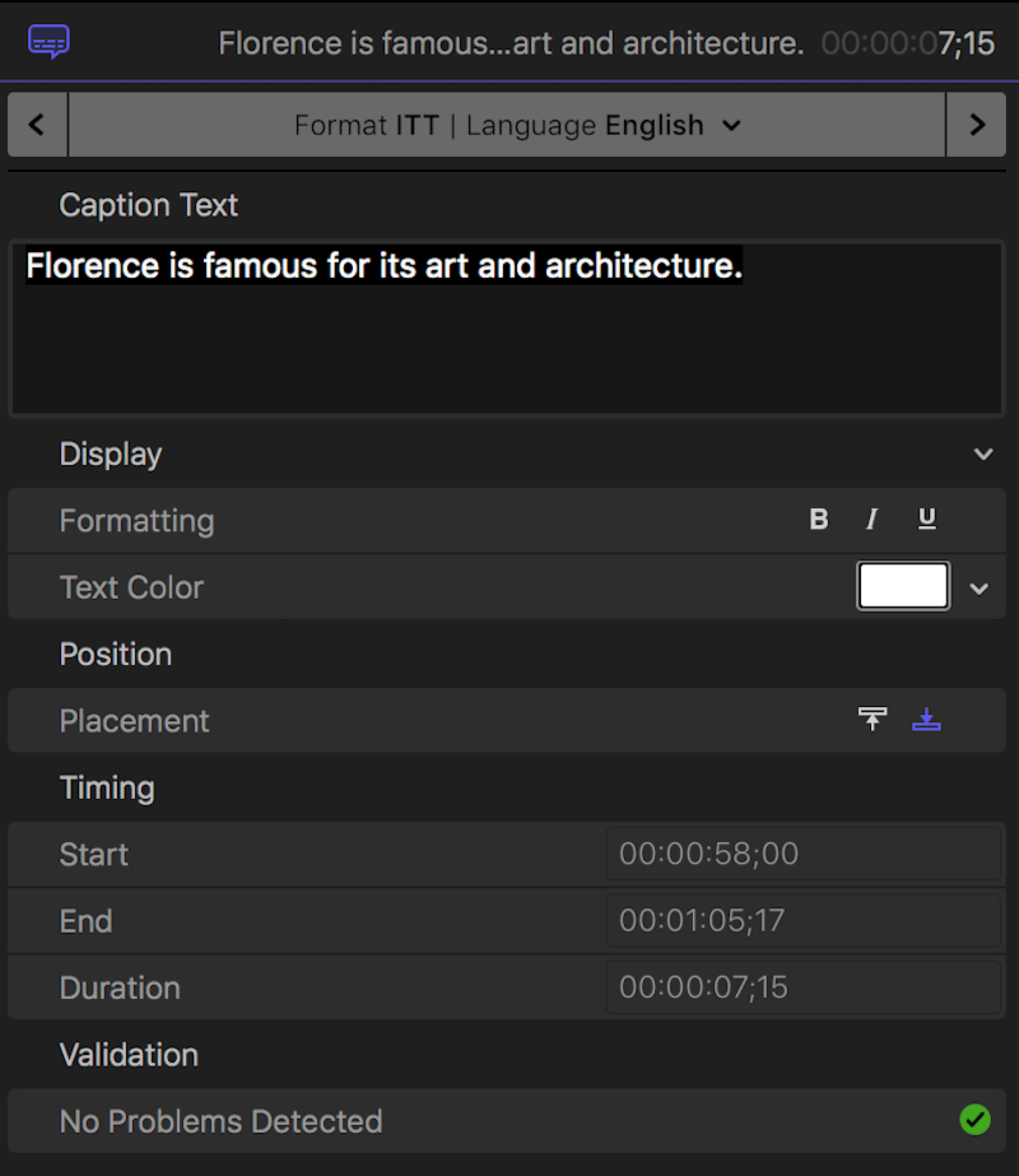The height and width of the screenshot is (1176, 1019).
Task: Open Text Color dropdown arrow
Action: (x=979, y=588)
